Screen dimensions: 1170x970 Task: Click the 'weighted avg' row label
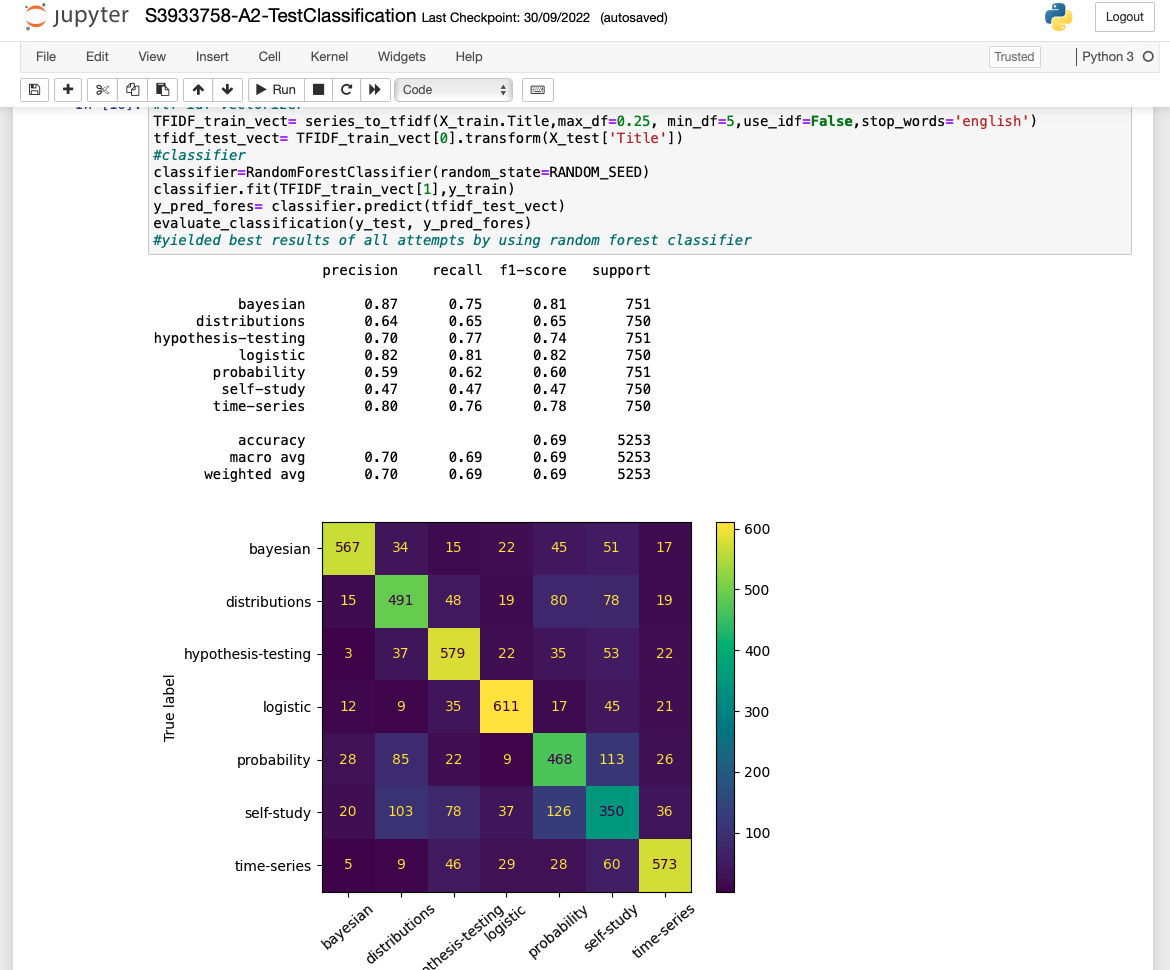[x=254, y=475]
